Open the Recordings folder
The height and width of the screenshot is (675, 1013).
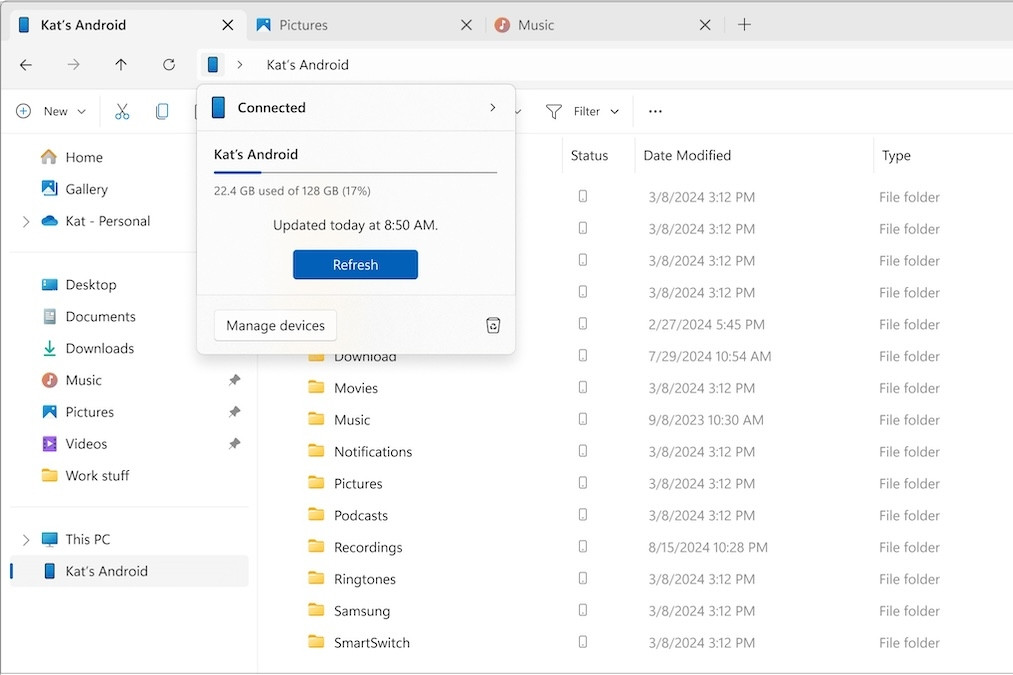point(368,547)
